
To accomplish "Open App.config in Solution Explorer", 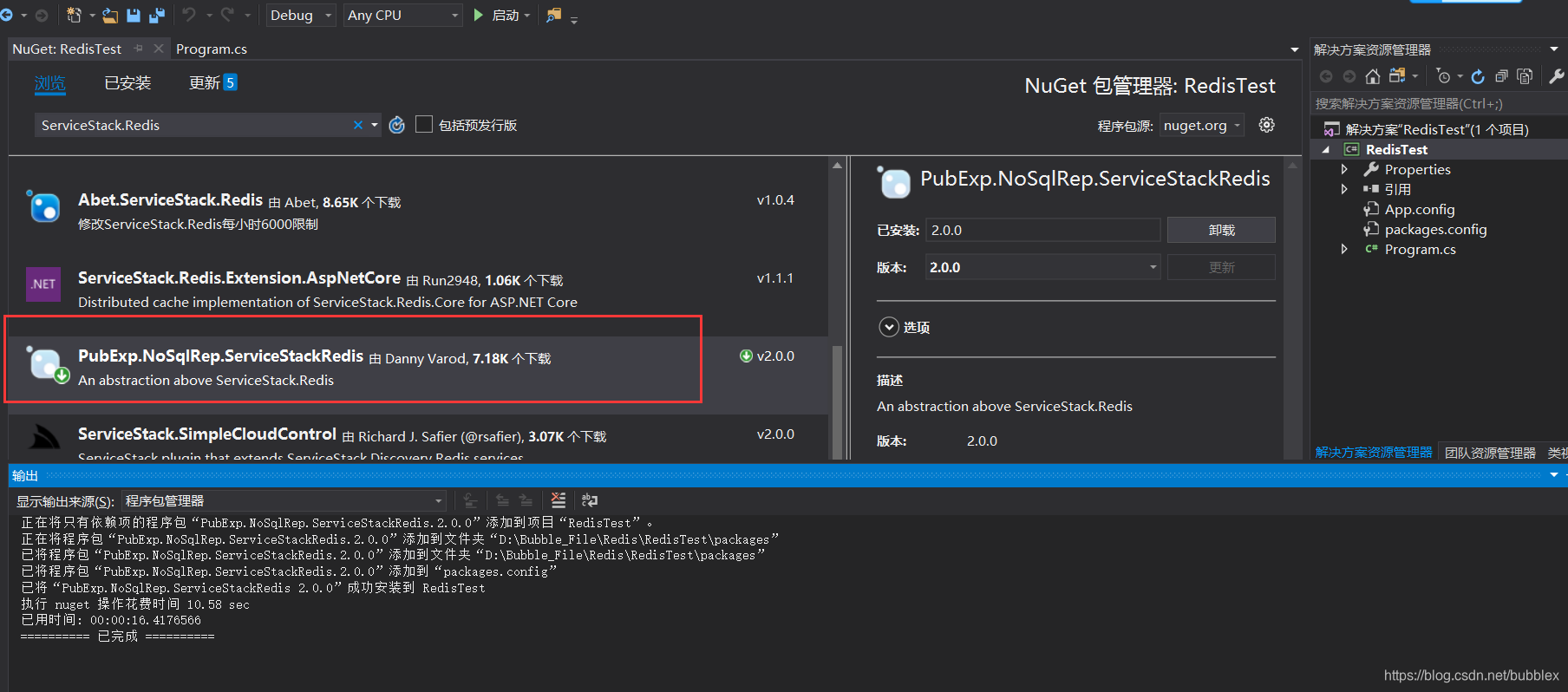I will [1419, 209].
